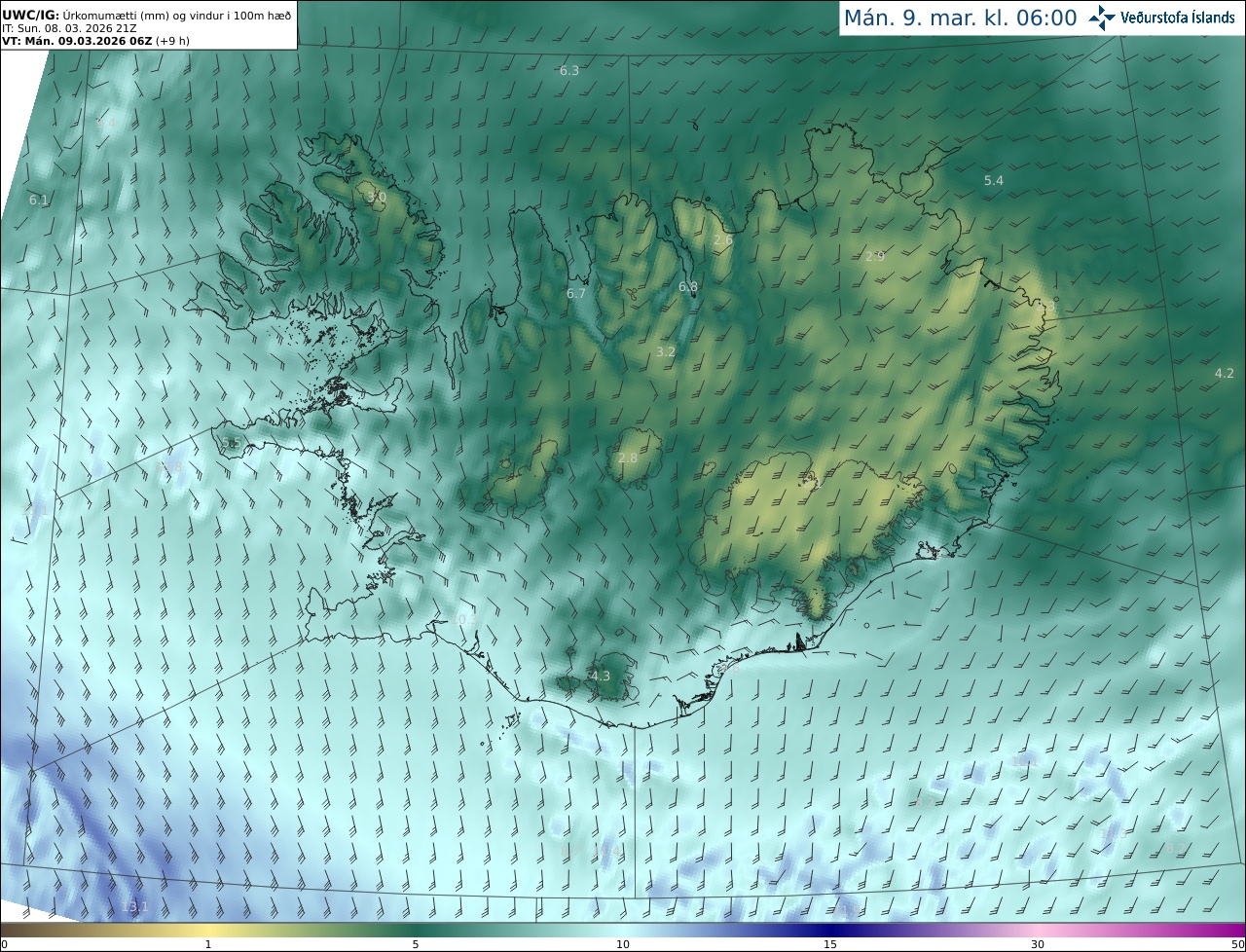The height and width of the screenshot is (952, 1246).
Task: Click the 5.5 value label
Action: coord(231,442)
